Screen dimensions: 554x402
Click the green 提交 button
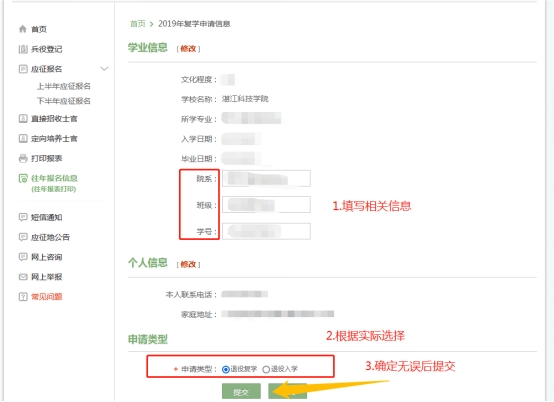pos(241,391)
